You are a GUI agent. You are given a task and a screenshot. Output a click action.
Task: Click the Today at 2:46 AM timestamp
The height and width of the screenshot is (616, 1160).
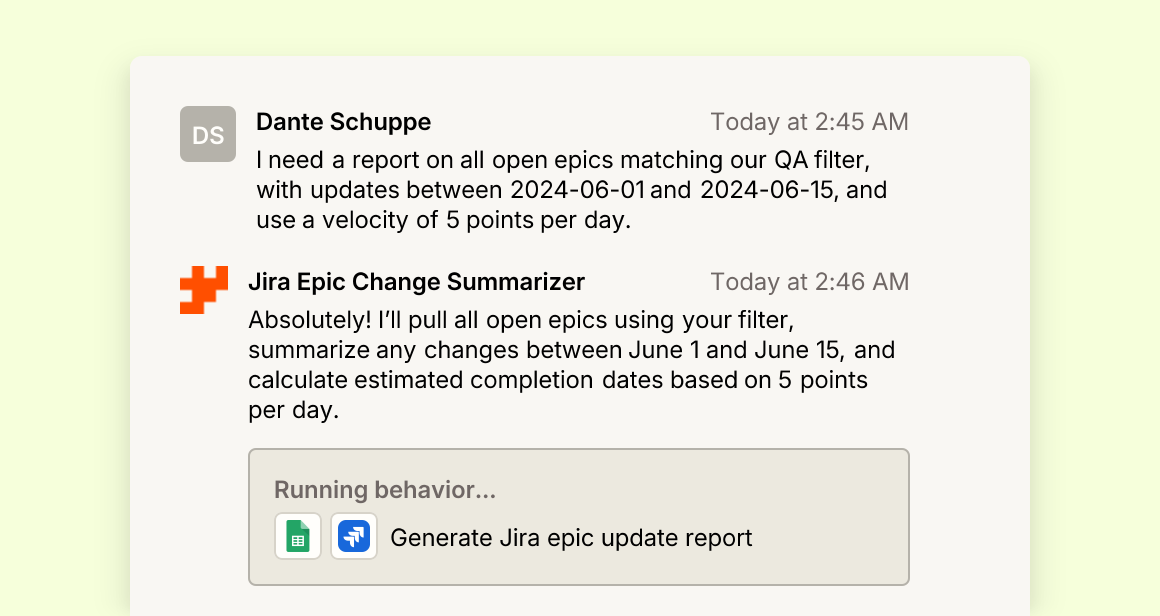click(809, 282)
